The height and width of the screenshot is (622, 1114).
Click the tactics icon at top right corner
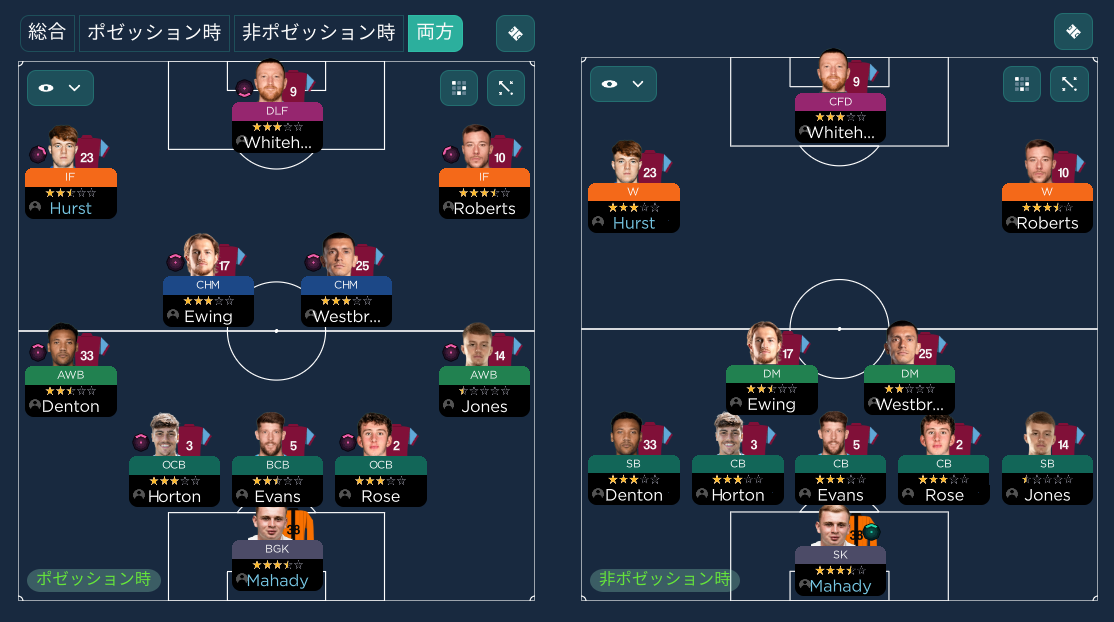(1073, 31)
